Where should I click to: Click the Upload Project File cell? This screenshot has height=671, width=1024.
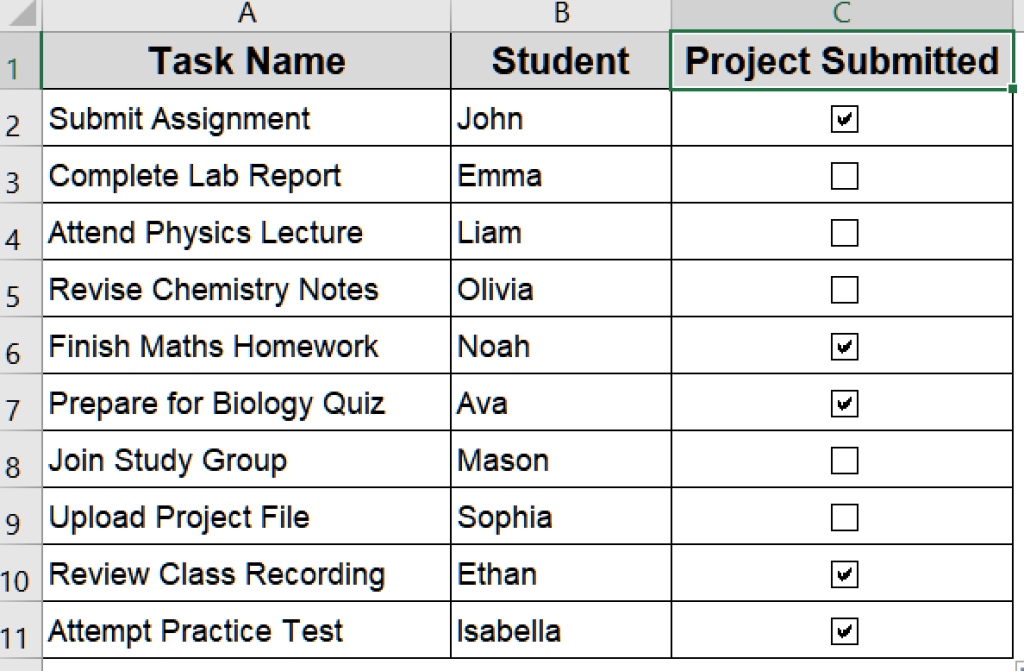click(246, 518)
